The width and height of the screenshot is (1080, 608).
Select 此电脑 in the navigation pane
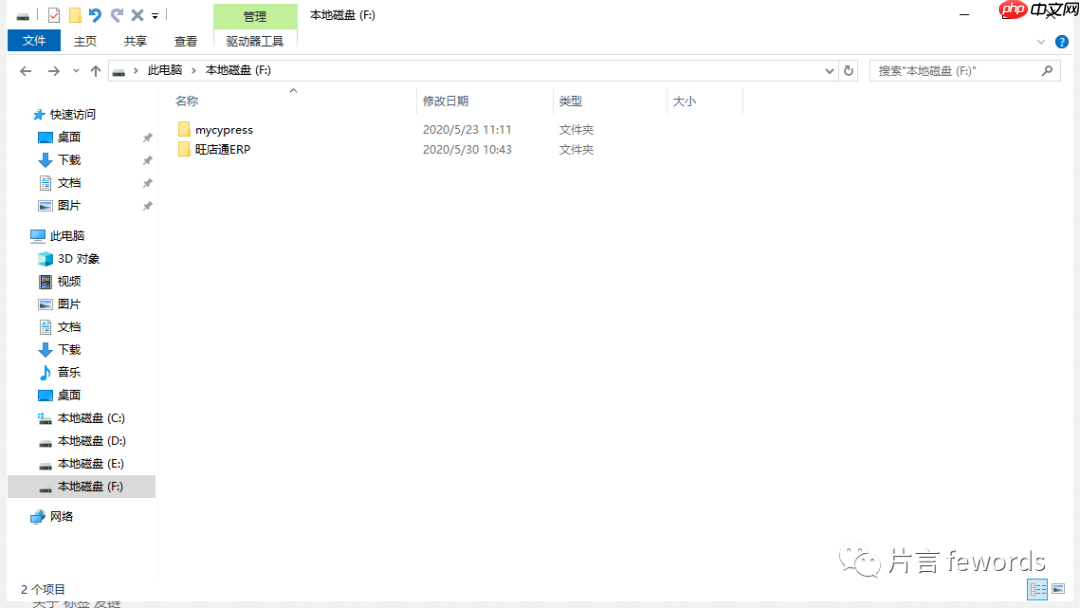(x=67, y=235)
